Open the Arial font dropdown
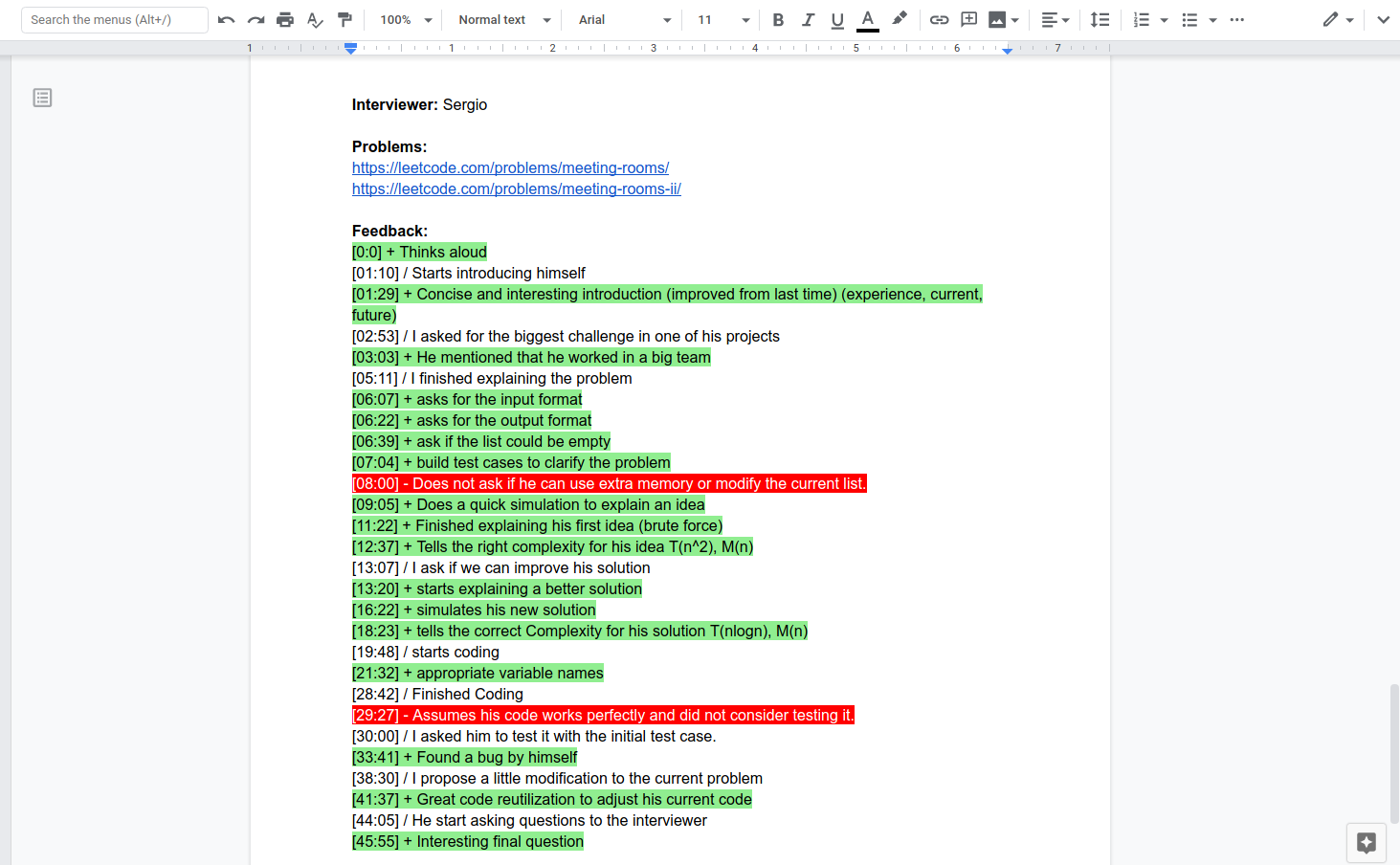1400x865 pixels. click(625, 20)
